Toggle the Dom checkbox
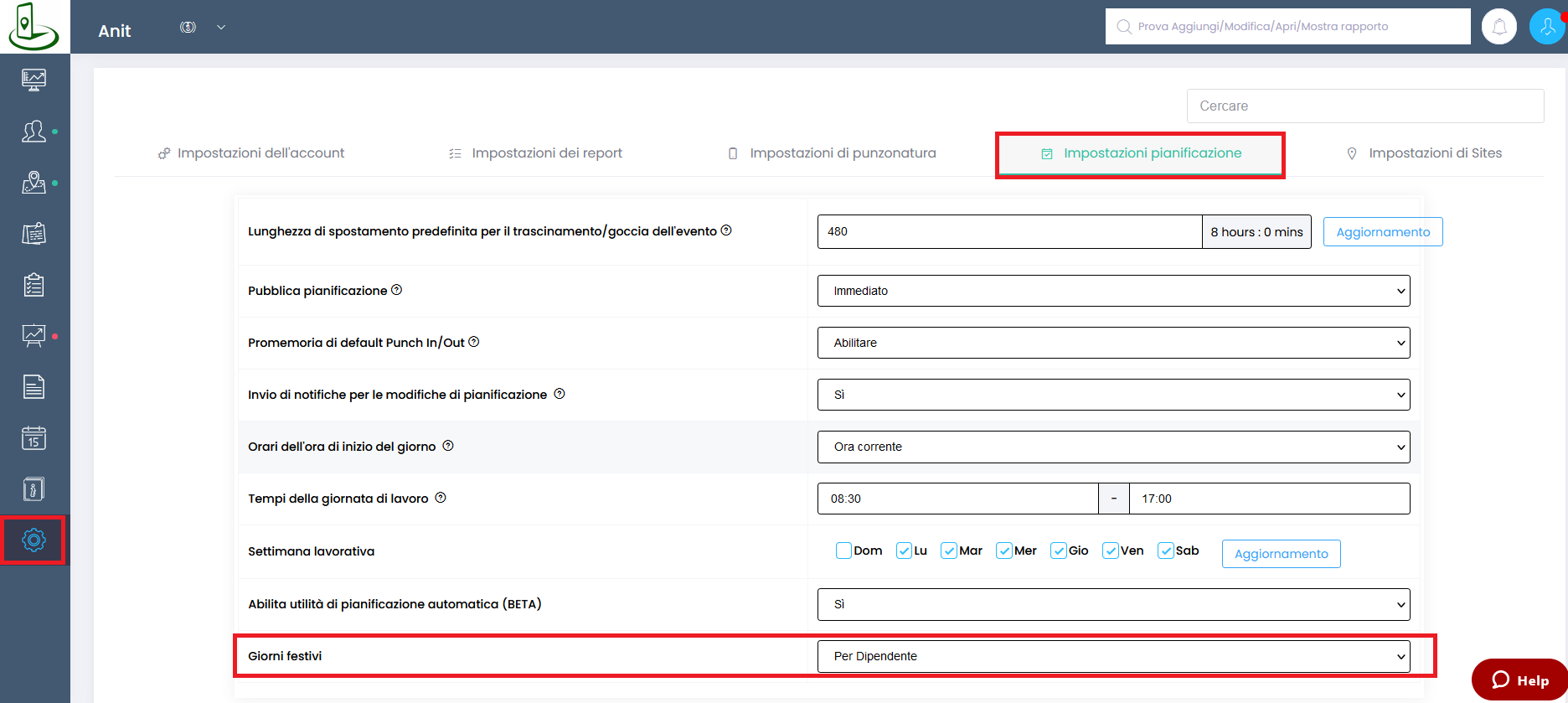This screenshot has width=1568, height=703. pyautogui.click(x=843, y=551)
